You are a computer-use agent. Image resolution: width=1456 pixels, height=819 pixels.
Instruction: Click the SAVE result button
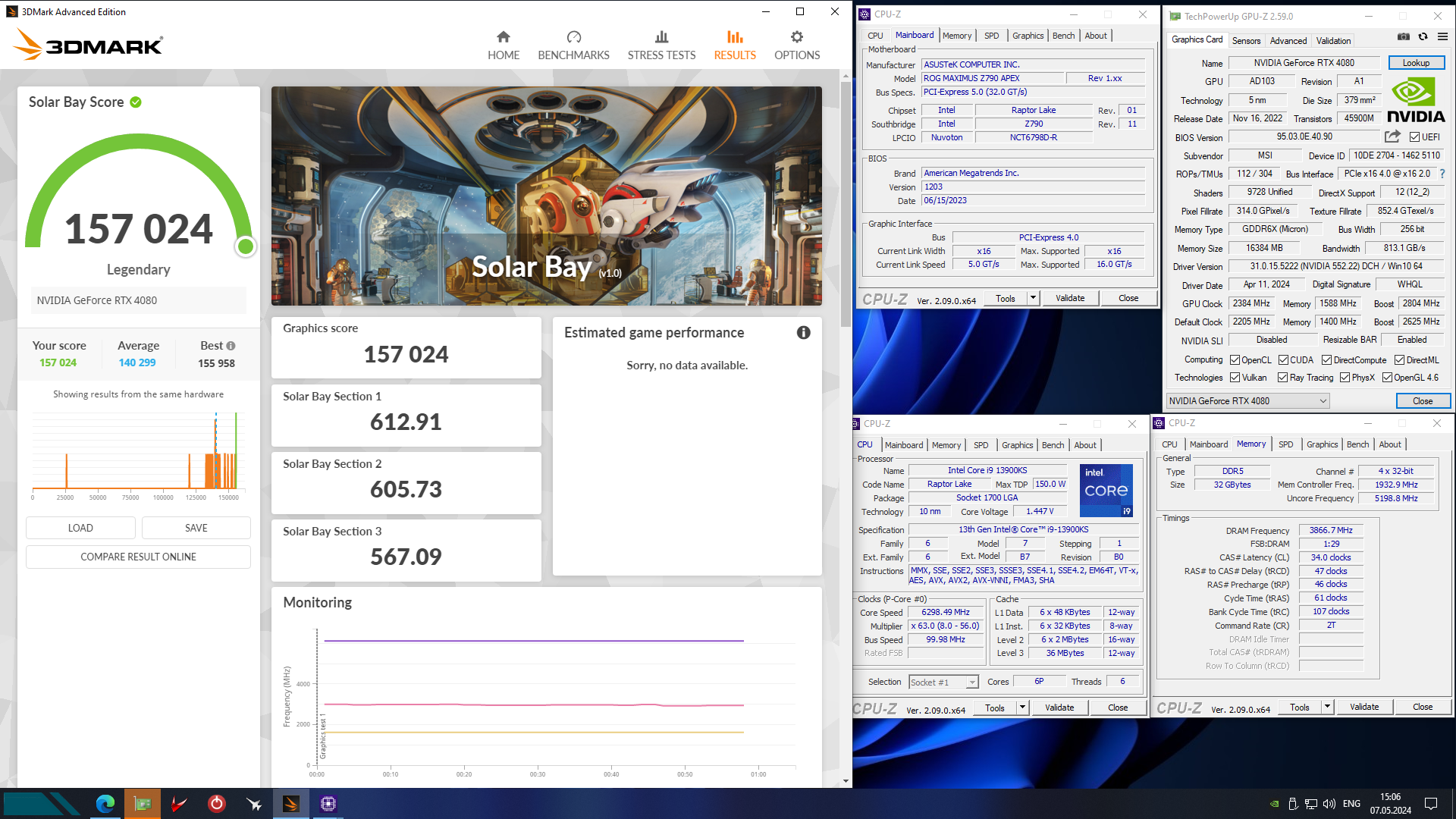tap(196, 528)
